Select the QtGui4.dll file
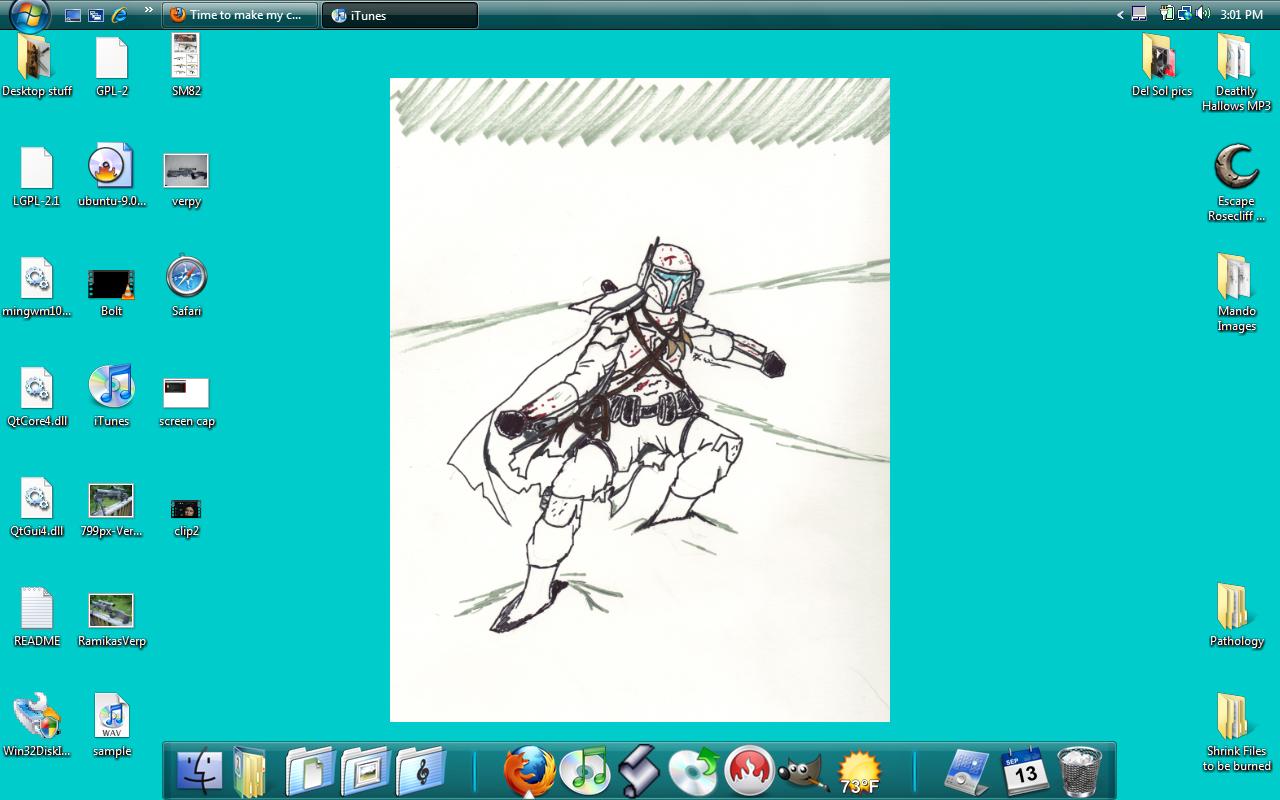1280x800 pixels. 37,507
